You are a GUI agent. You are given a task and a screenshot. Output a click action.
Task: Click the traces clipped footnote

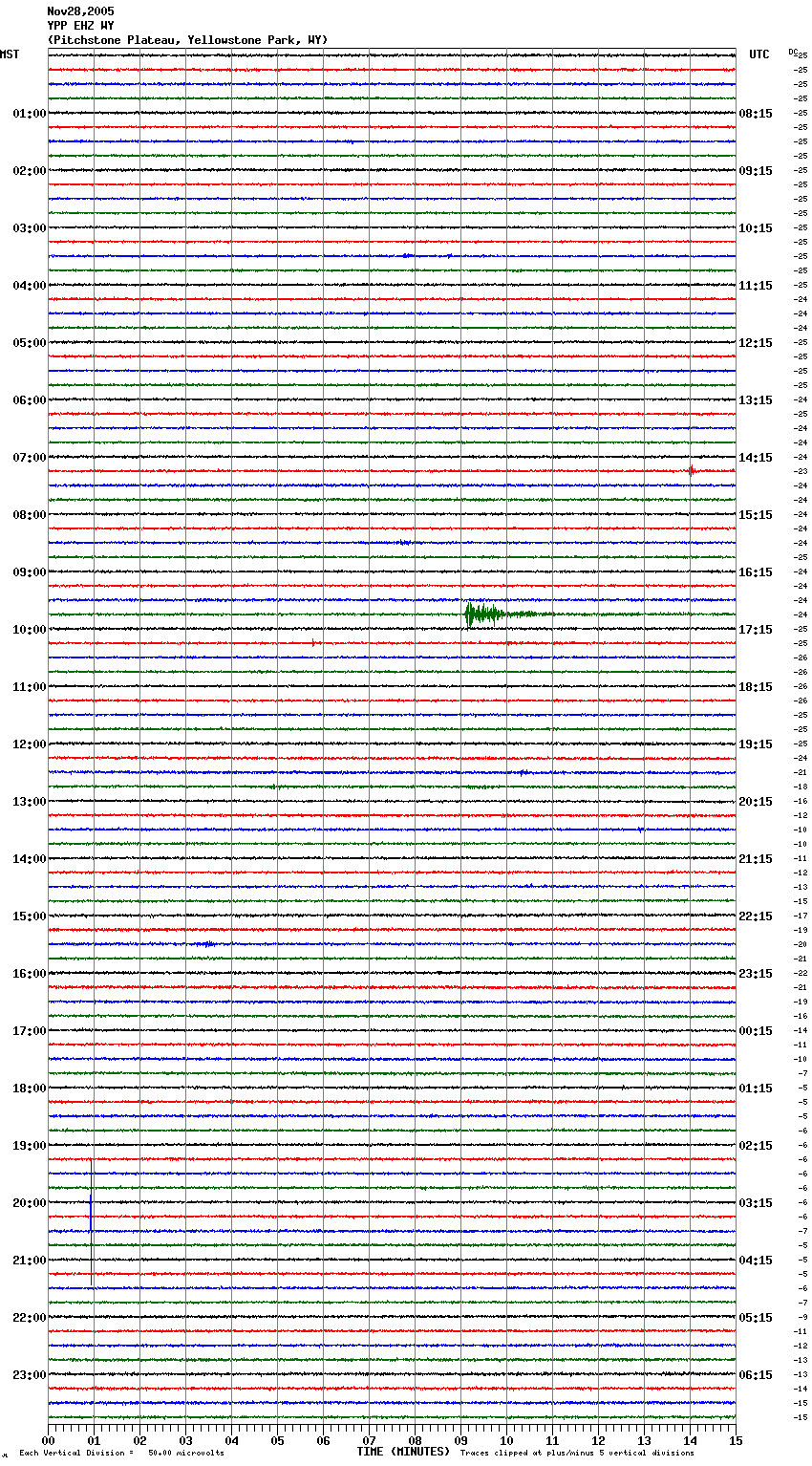point(577,1453)
